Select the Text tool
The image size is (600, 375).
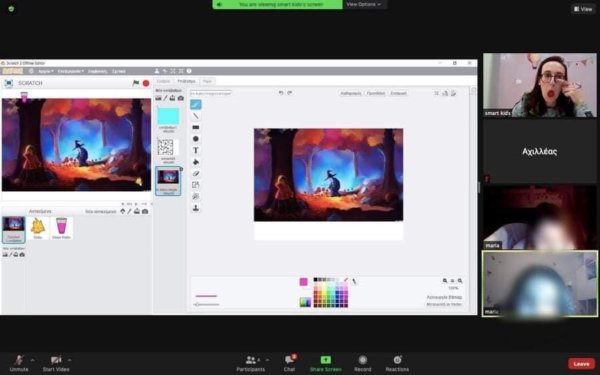coord(196,150)
